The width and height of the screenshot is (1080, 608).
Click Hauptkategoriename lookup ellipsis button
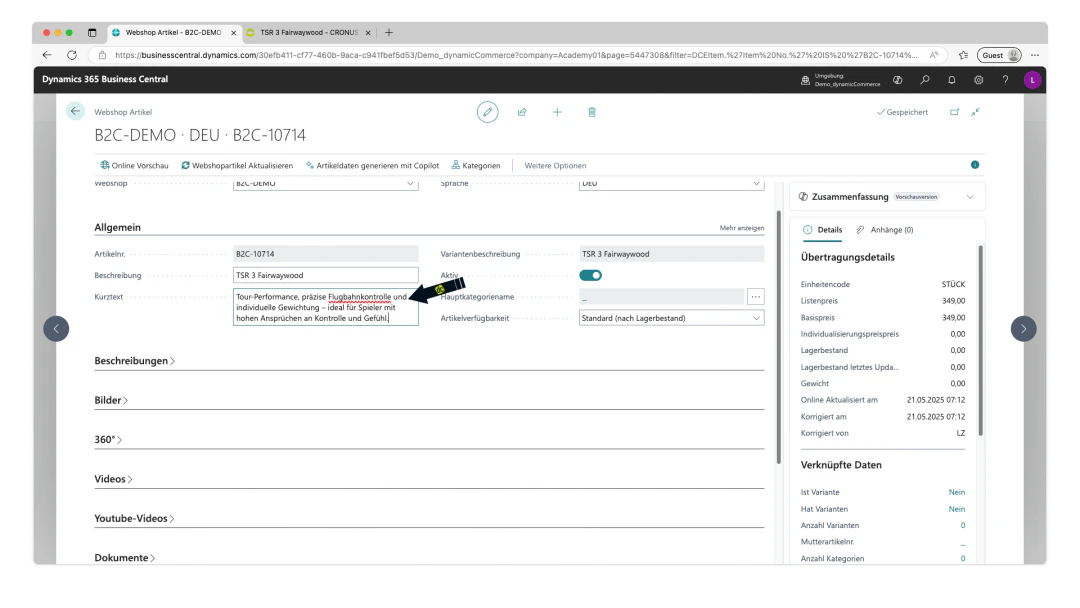tap(756, 297)
